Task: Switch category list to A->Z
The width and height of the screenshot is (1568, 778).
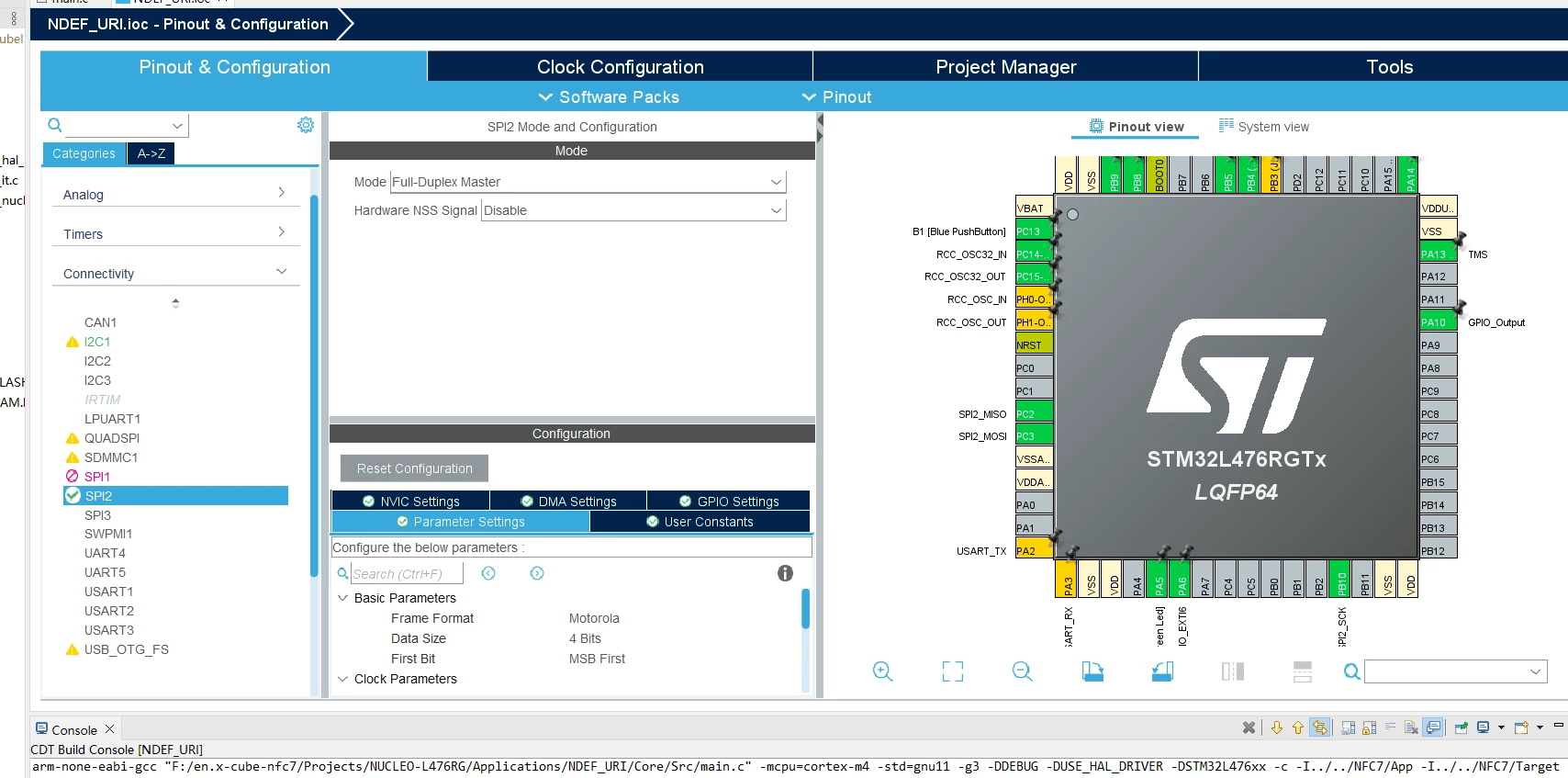Action: [x=151, y=153]
